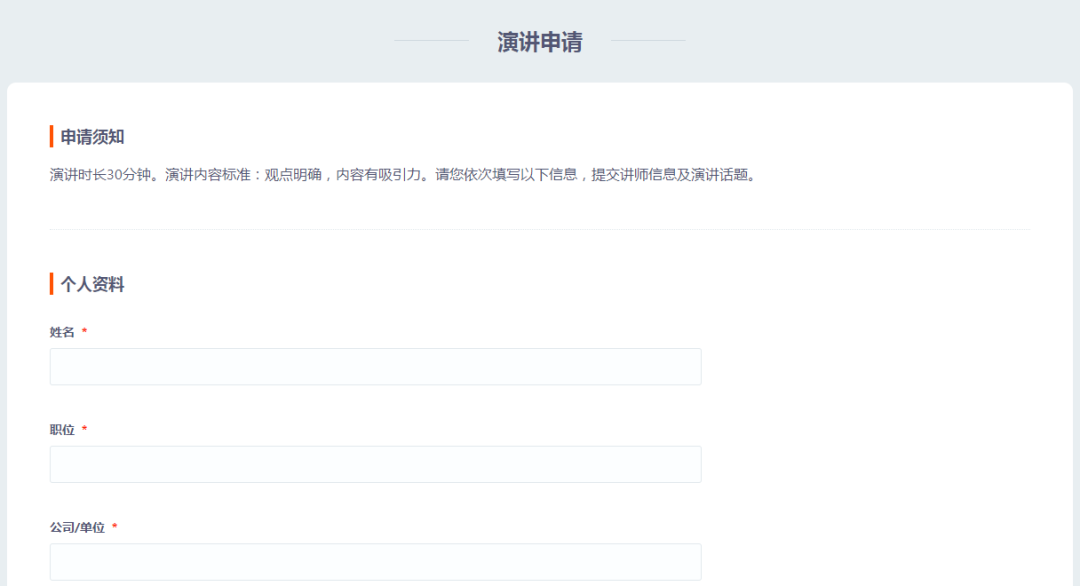
Task: Click the text 演讲时长30分钟
Action: pos(100,175)
